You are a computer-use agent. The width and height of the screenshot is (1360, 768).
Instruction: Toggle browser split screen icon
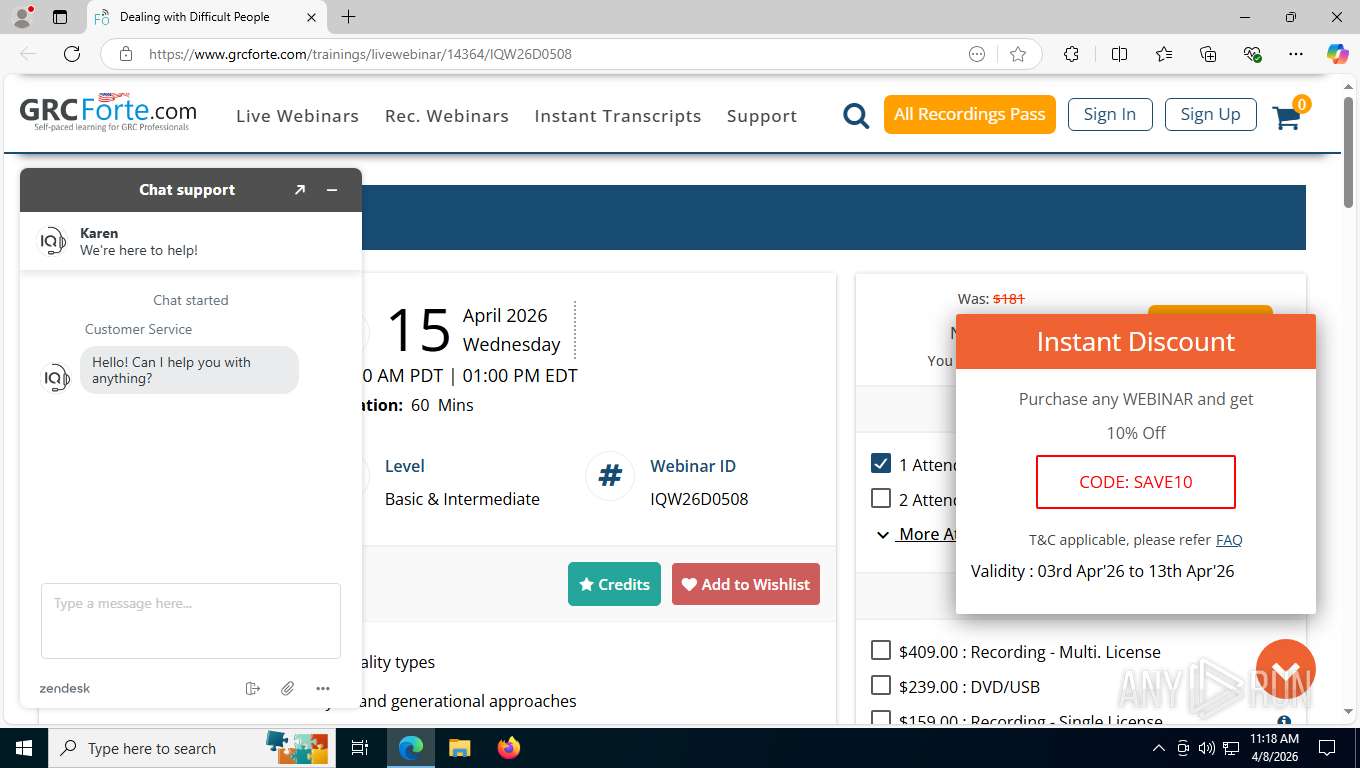pos(1120,54)
